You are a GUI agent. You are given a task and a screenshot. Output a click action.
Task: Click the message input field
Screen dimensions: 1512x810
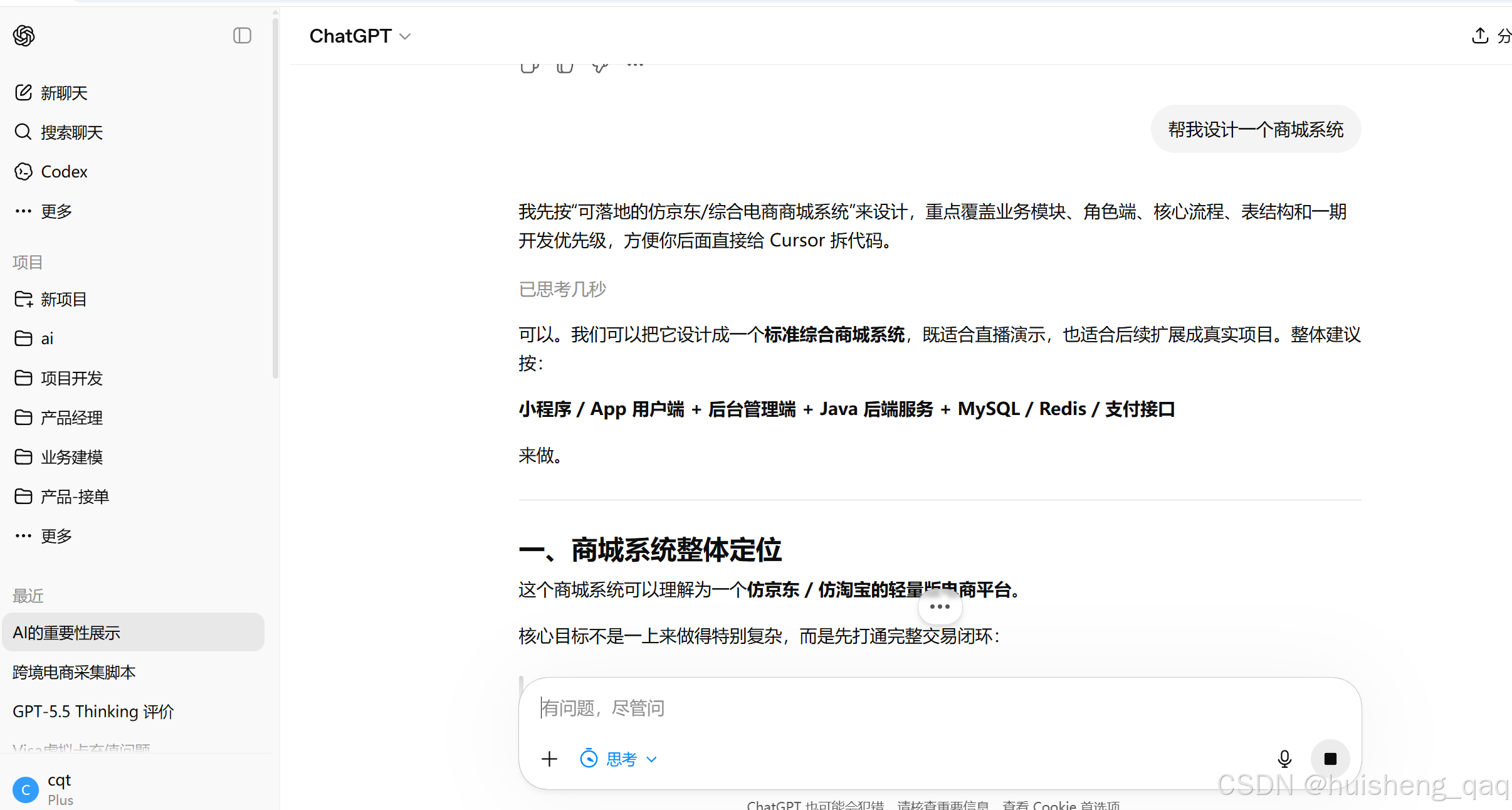(878, 708)
